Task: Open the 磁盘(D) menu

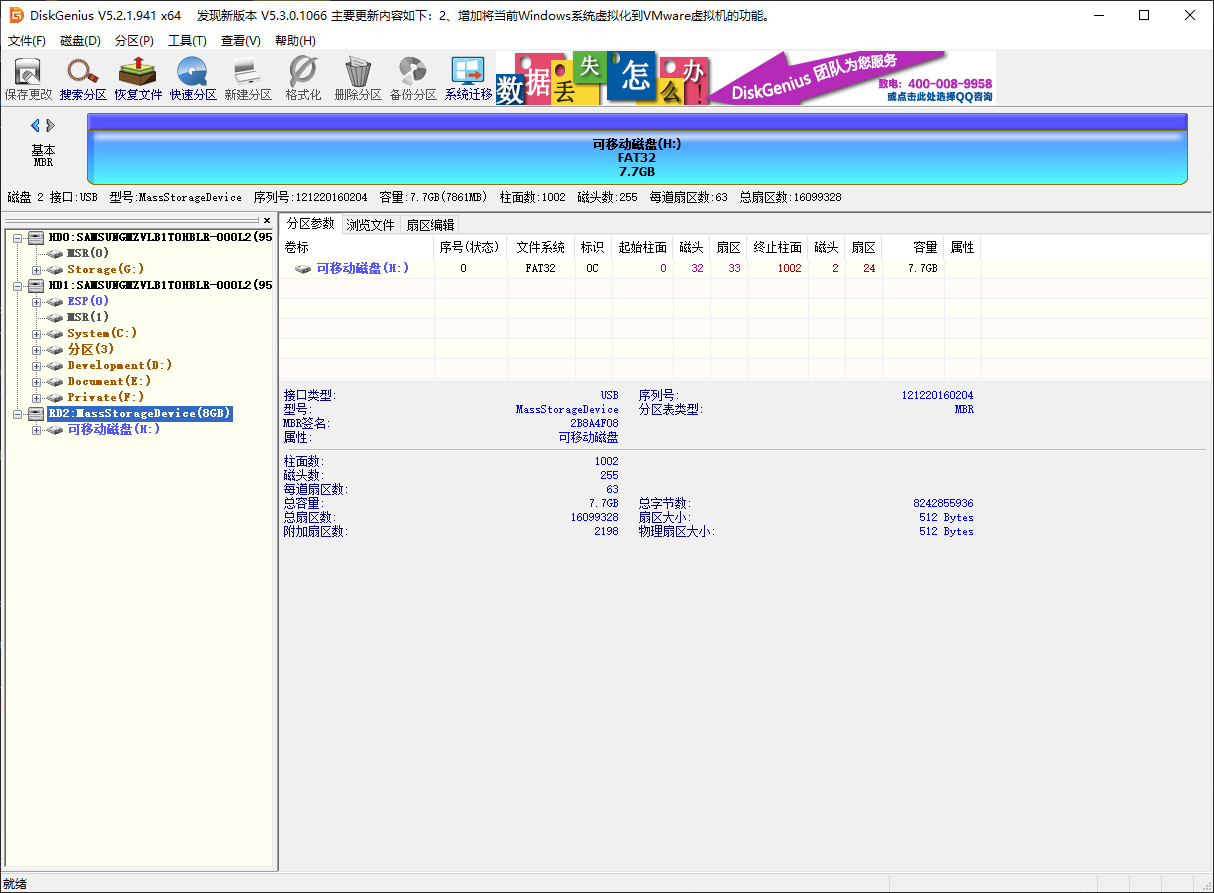Action: pos(80,41)
